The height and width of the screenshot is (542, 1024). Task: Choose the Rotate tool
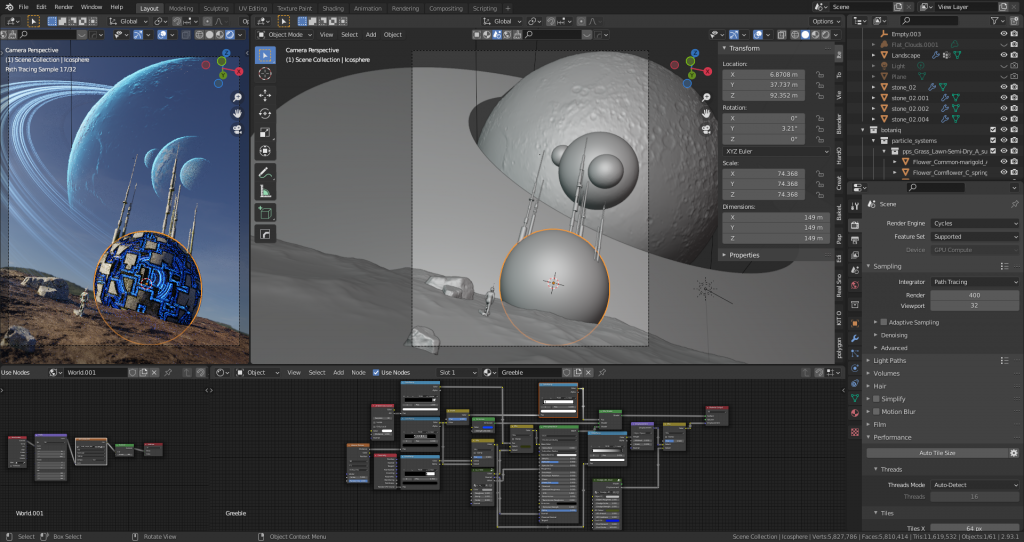point(265,113)
